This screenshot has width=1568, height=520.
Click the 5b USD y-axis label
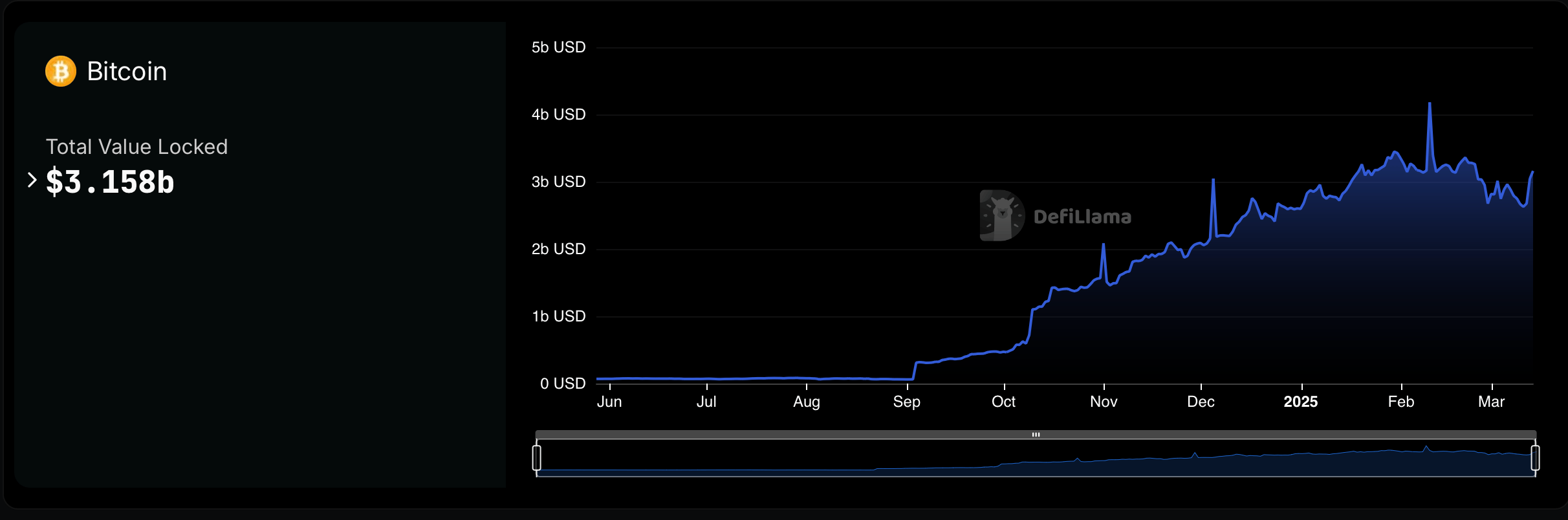coord(558,47)
